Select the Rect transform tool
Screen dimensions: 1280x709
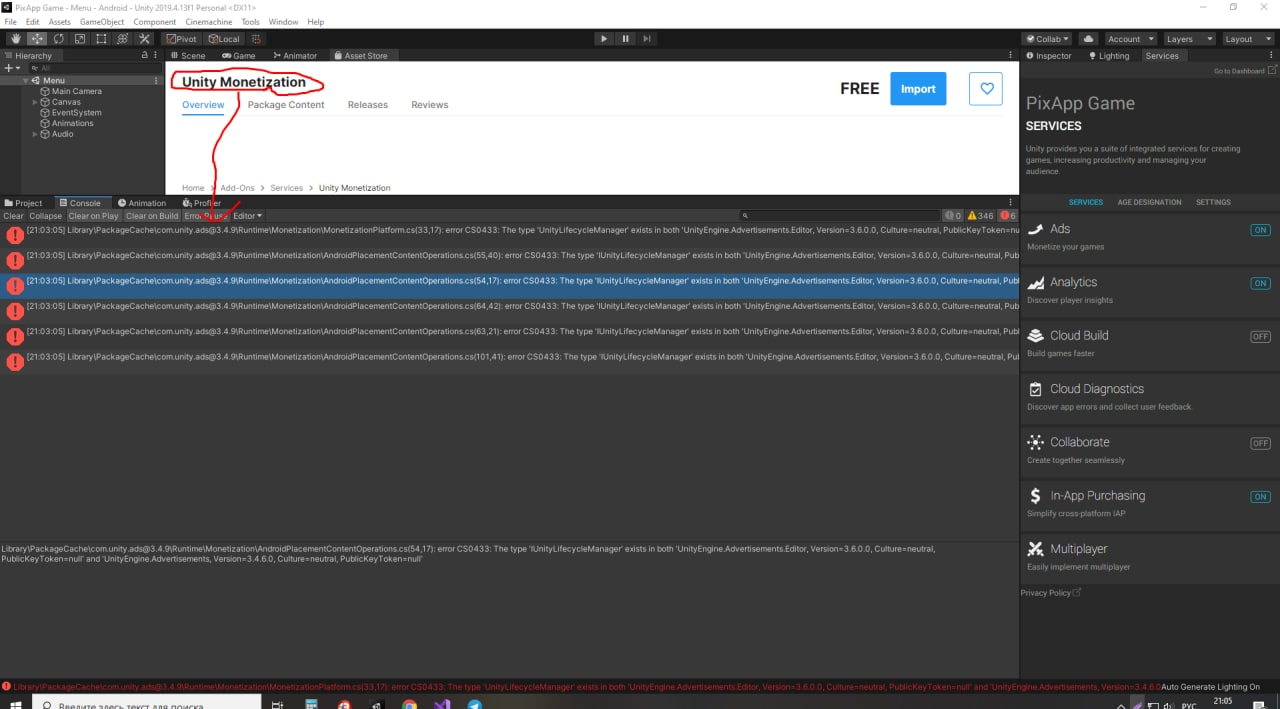(101, 39)
